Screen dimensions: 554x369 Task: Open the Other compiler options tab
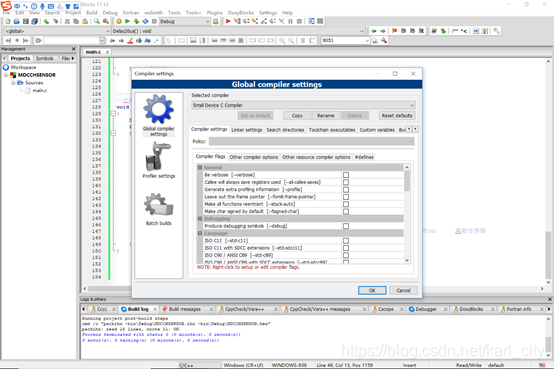pyautogui.click(x=254, y=157)
